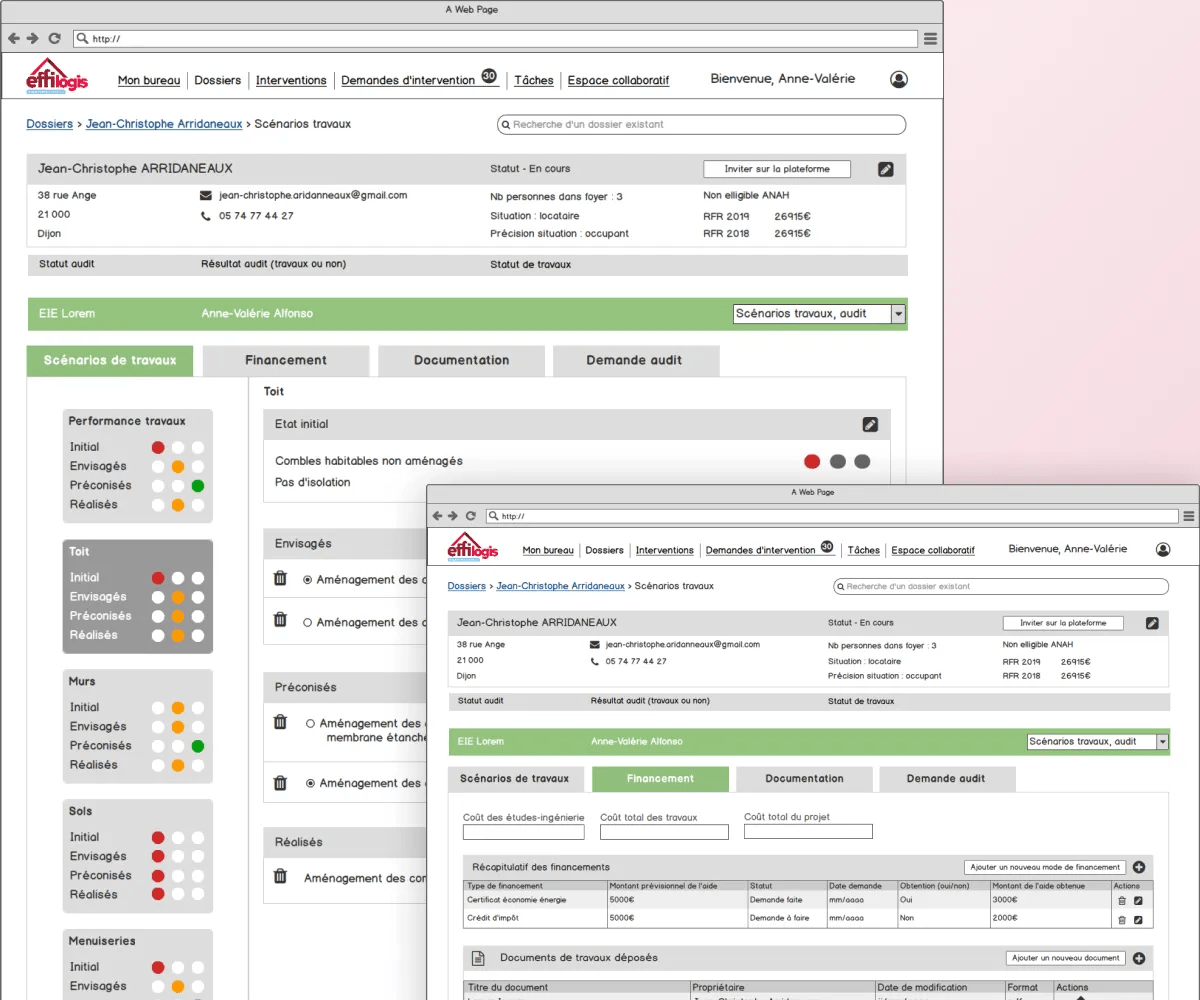
Task: Select the unchecked radio option under Envisagés
Action: pos(308,622)
